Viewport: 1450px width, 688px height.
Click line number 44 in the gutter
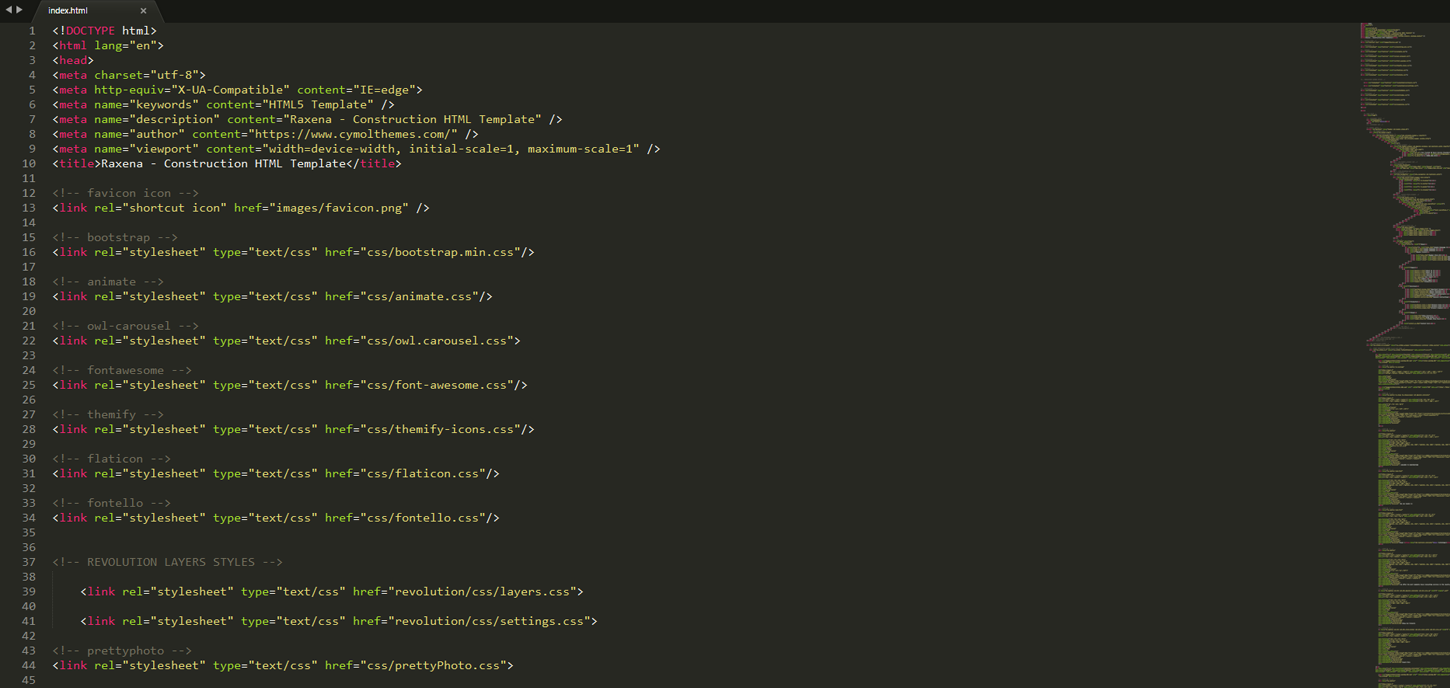tap(29, 665)
